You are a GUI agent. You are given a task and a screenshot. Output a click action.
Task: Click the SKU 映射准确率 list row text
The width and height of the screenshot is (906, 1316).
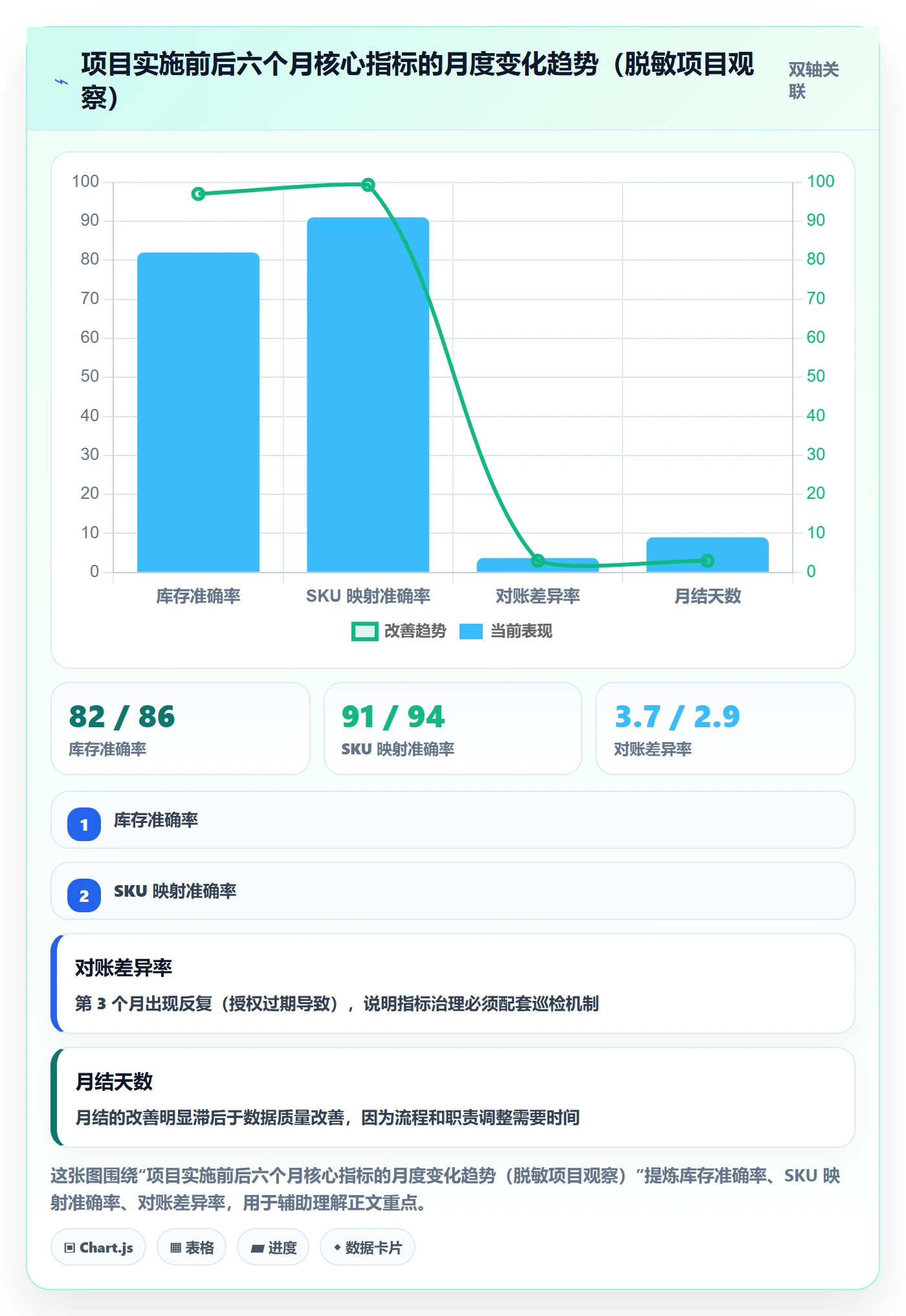pyautogui.click(x=175, y=891)
